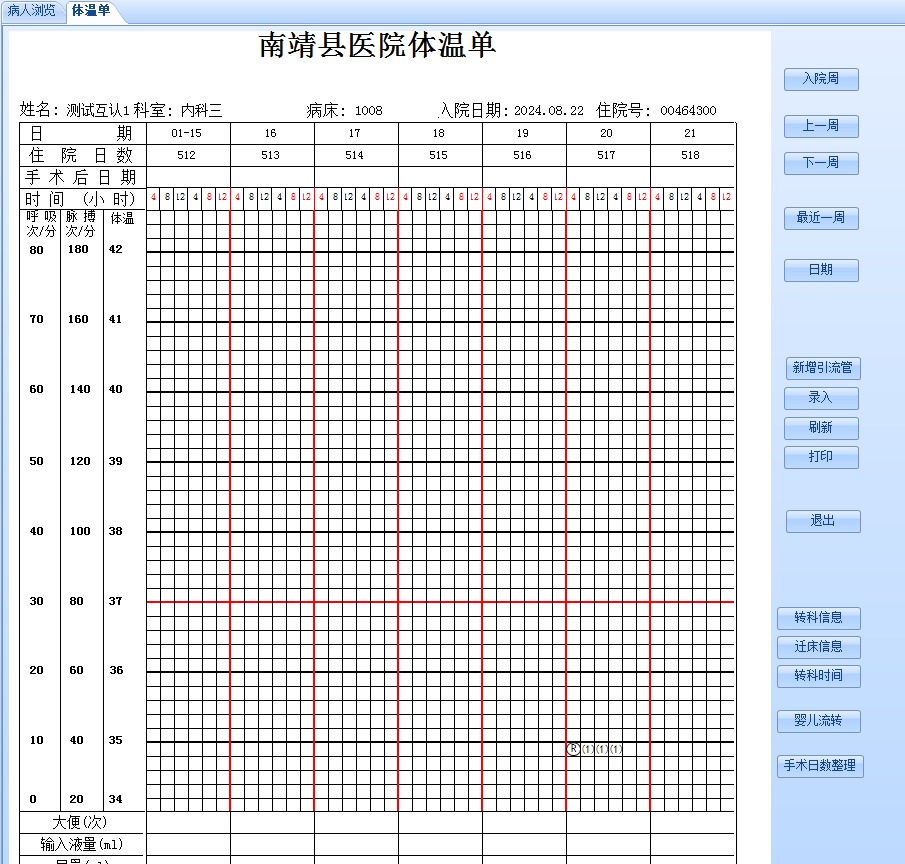Click hospital day value 516
This screenshot has height=864, width=905.
tap(523, 155)
